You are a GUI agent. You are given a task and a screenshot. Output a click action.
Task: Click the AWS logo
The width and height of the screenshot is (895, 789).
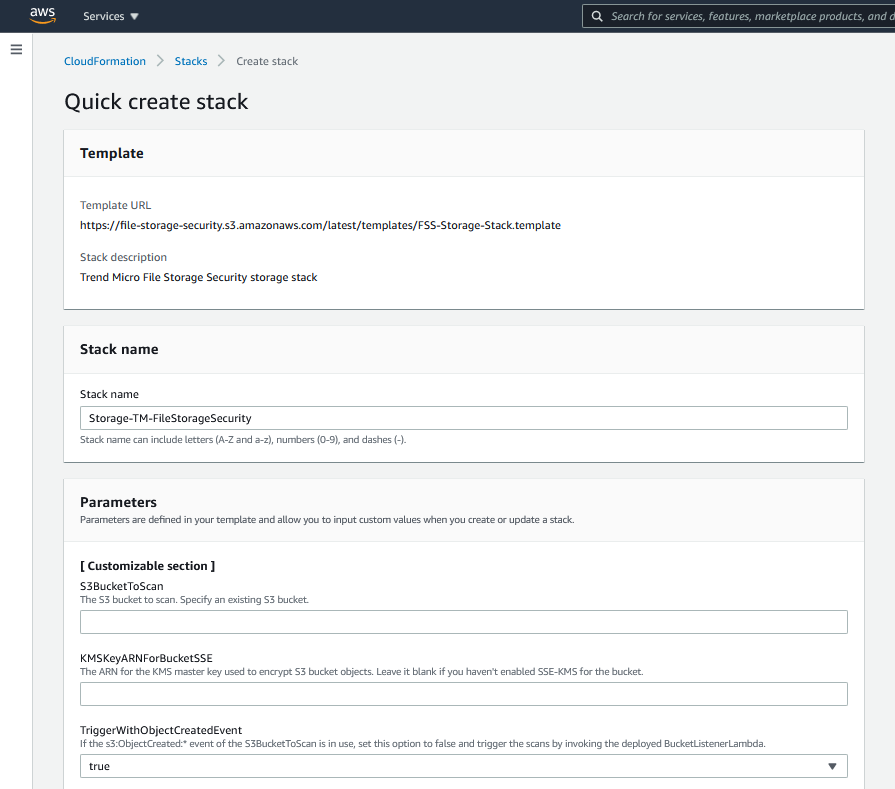coord(42,15)
